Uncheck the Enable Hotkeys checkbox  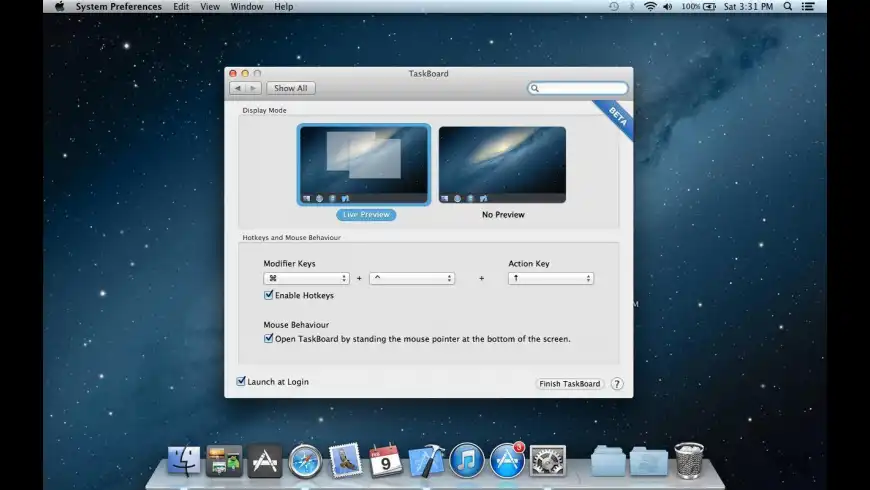(x=269, y=295)
